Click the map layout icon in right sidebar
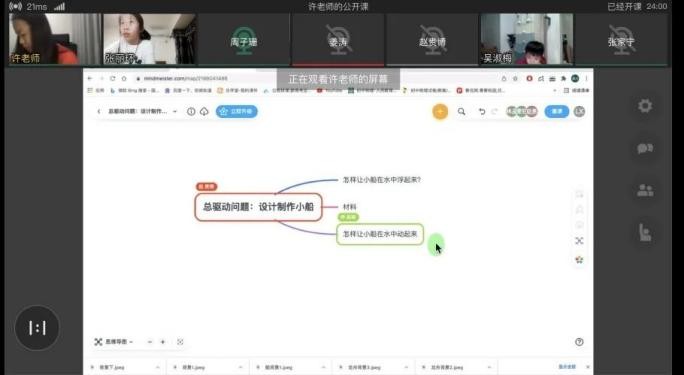This screenshot has width=684, height=375. tap(579, 241)
